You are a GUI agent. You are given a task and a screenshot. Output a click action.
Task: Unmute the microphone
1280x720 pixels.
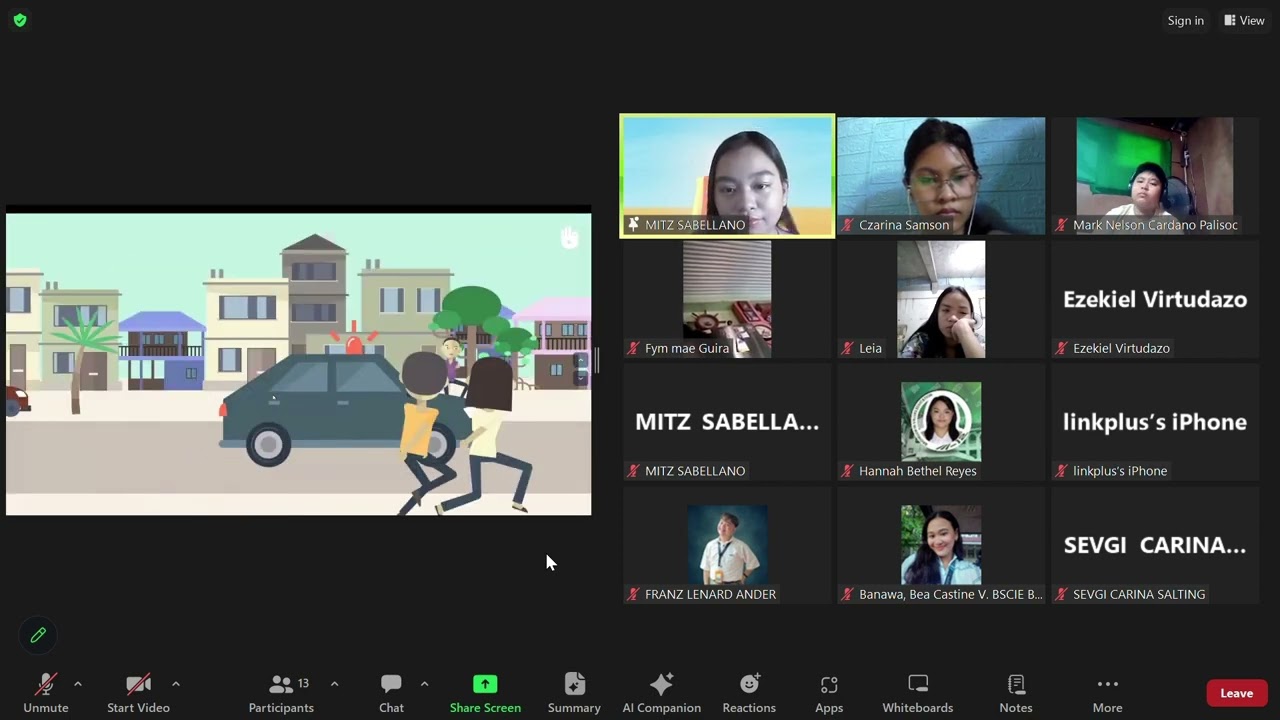[x=46, y=692]
